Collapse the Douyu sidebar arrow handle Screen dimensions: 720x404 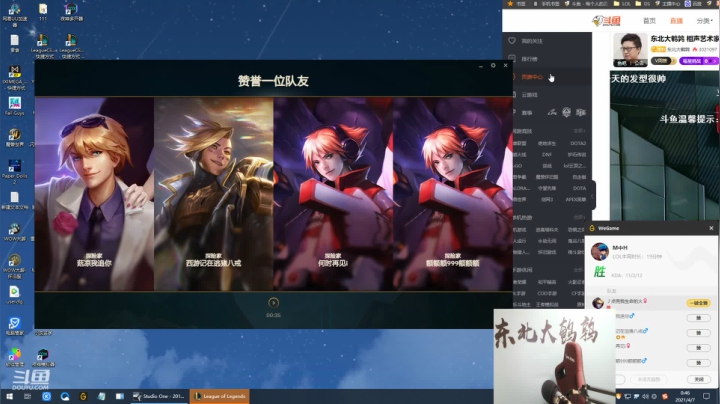(593, 196)
